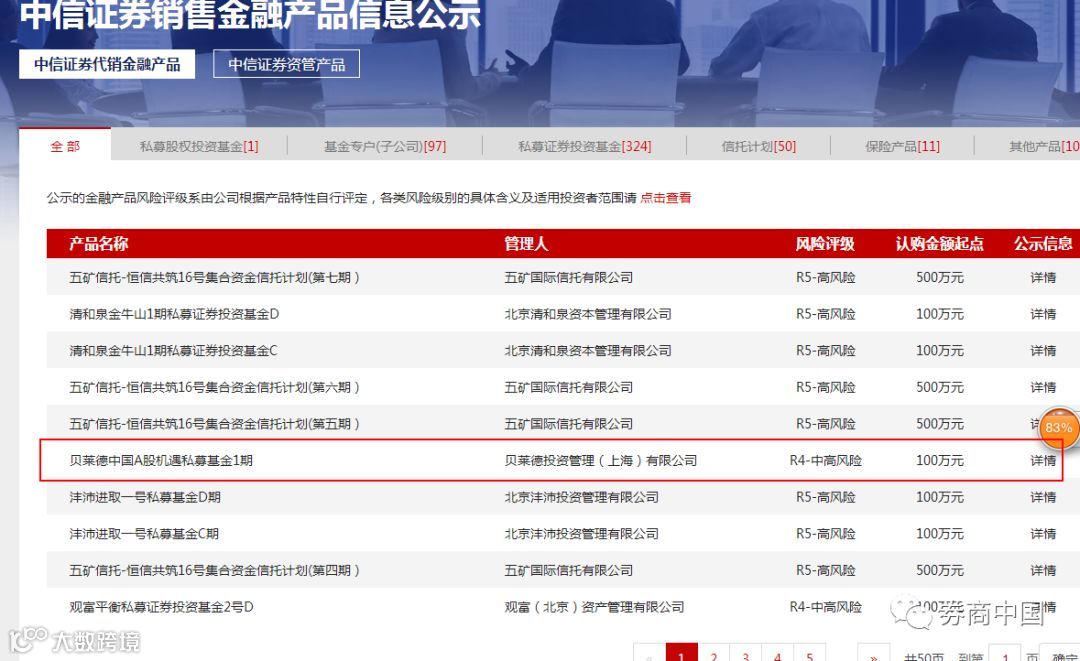Click 100万元 amount in 贝莱德 row
The height and width of the screenshot is (661, 1080).
[939, 460]
